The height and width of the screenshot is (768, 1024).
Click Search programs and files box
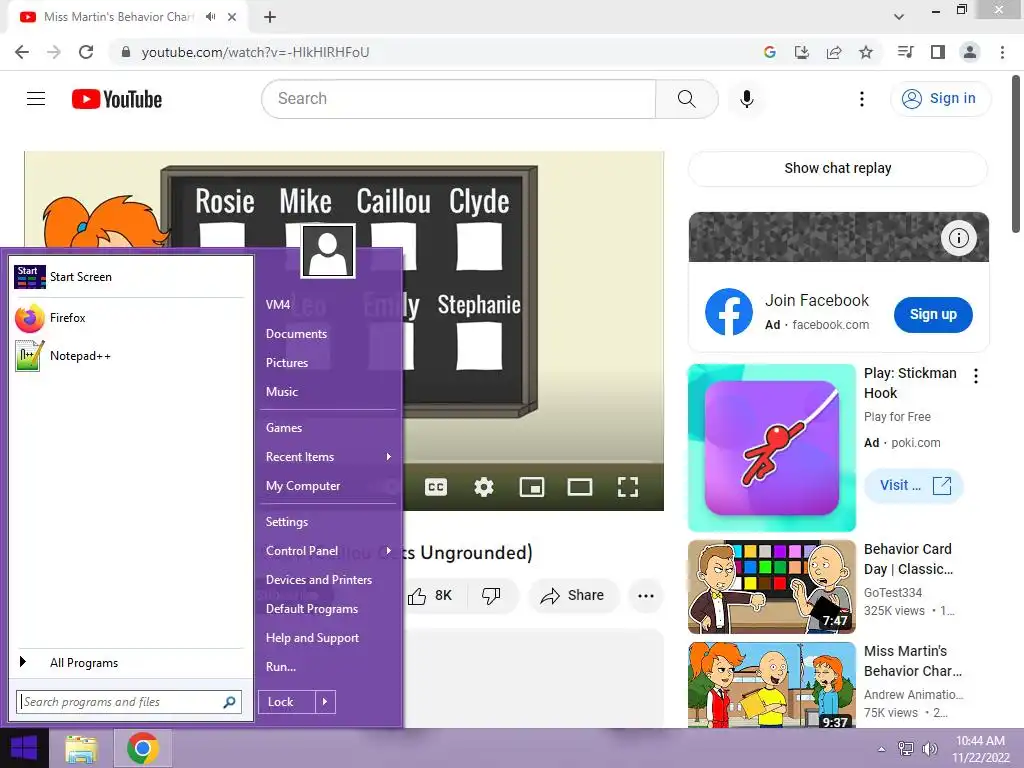[x=129, y=702]
